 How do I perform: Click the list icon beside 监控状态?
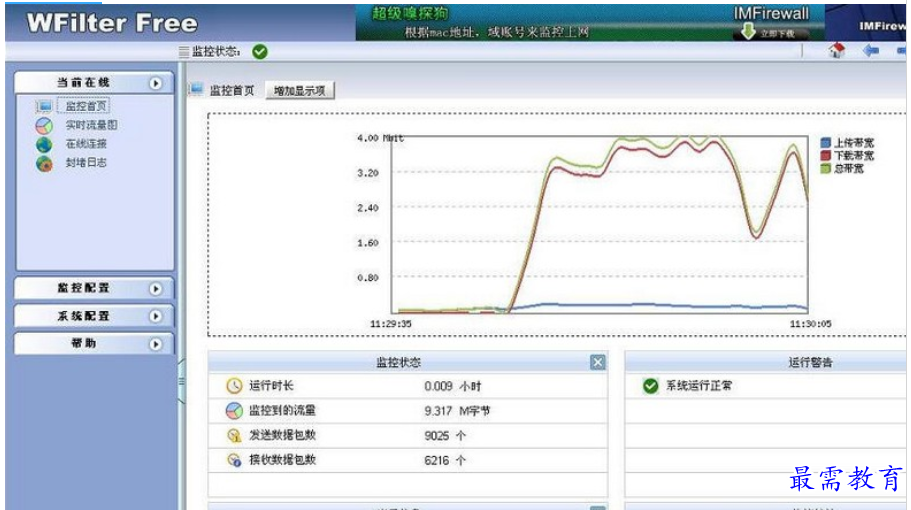pos(184,52)
